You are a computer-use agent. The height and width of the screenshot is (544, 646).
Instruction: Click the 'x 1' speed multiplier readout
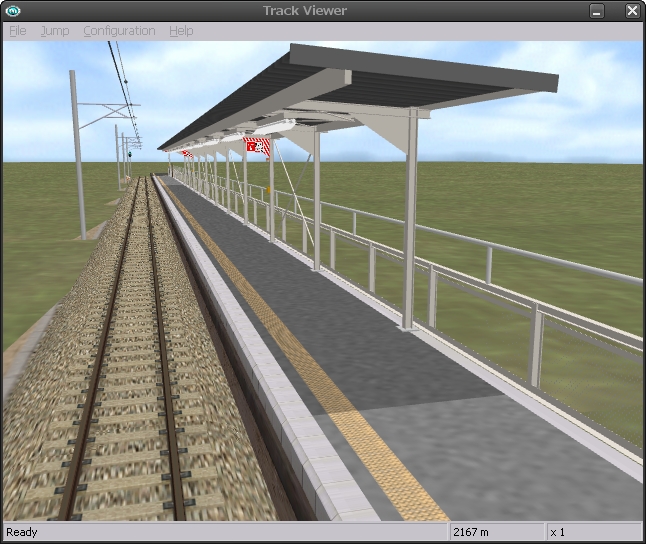pyautogui.click(x=557, y=532)
